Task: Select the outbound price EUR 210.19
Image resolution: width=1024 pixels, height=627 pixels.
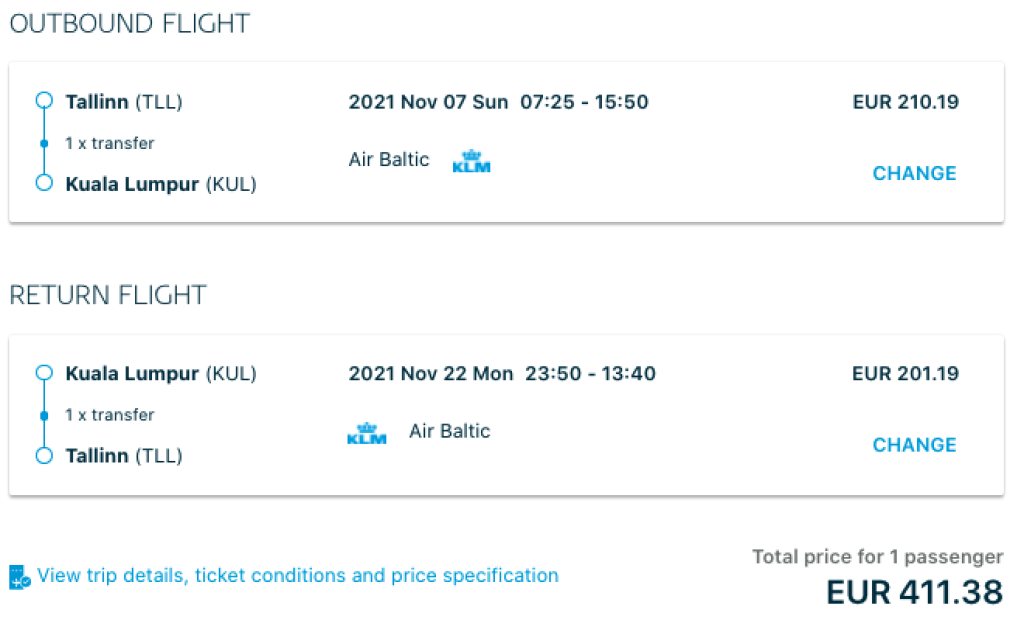Action: 905,101
